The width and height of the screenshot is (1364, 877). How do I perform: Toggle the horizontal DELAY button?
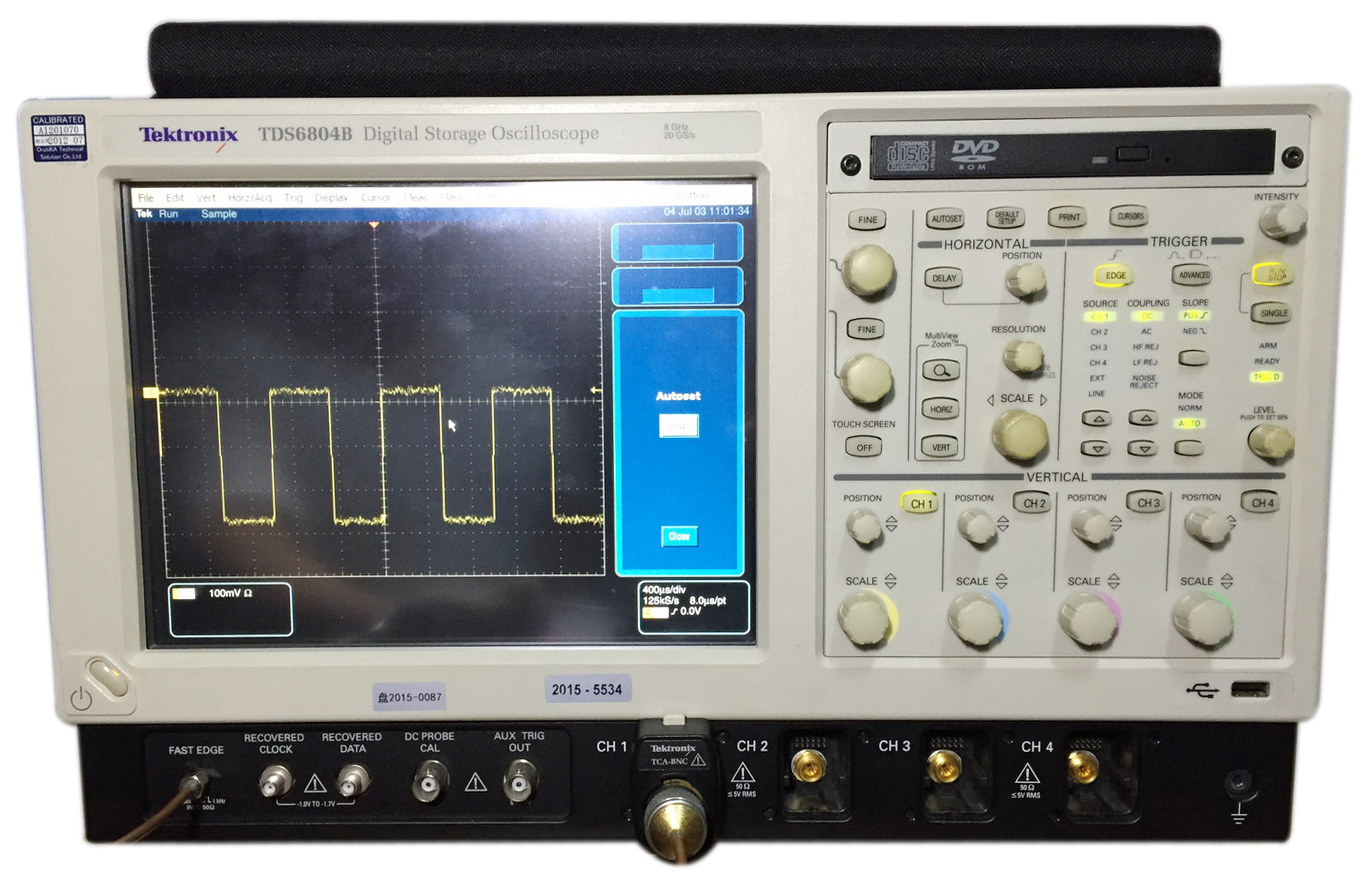(x=942, y=279)
